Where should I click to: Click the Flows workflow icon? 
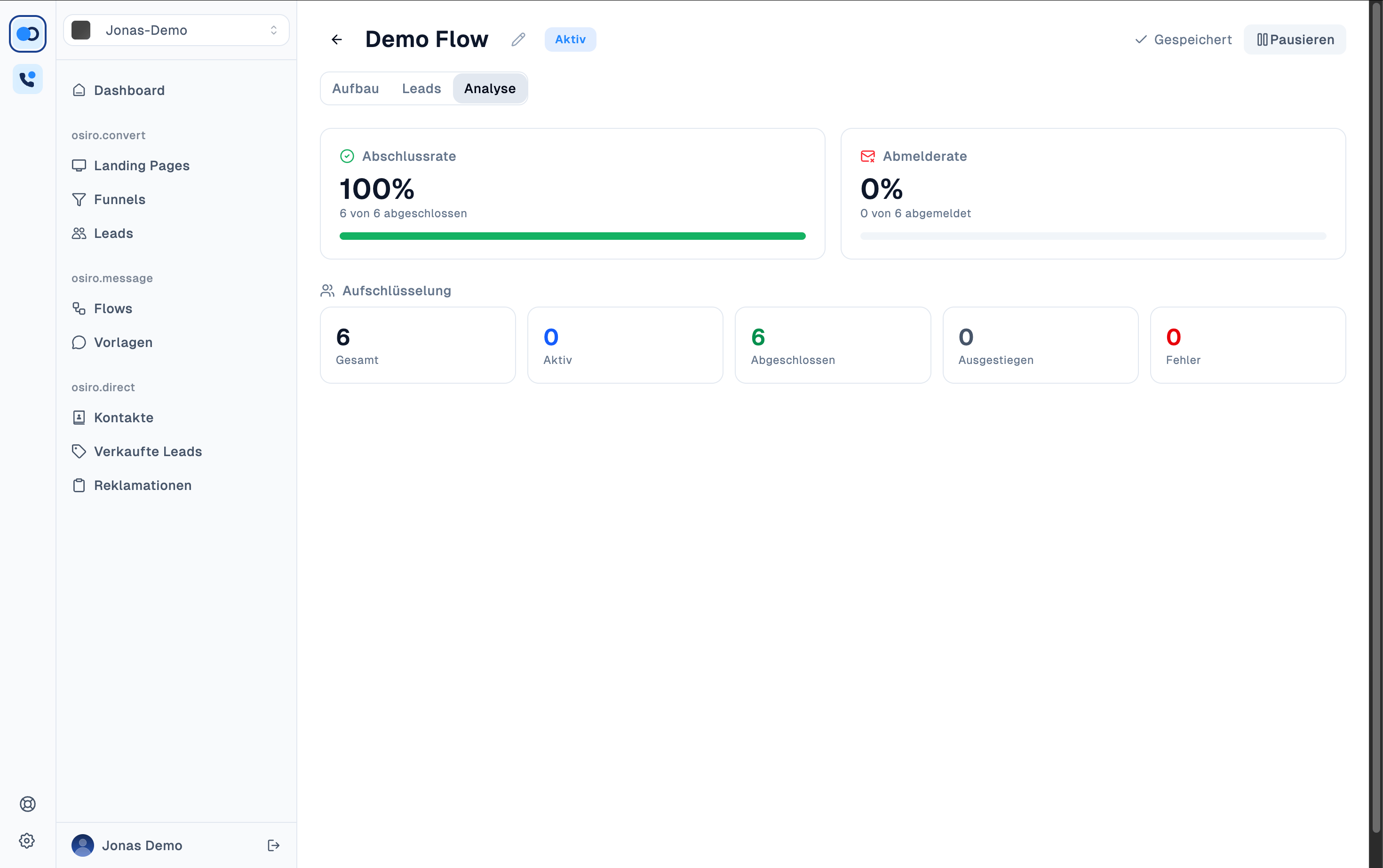[79, 308]
